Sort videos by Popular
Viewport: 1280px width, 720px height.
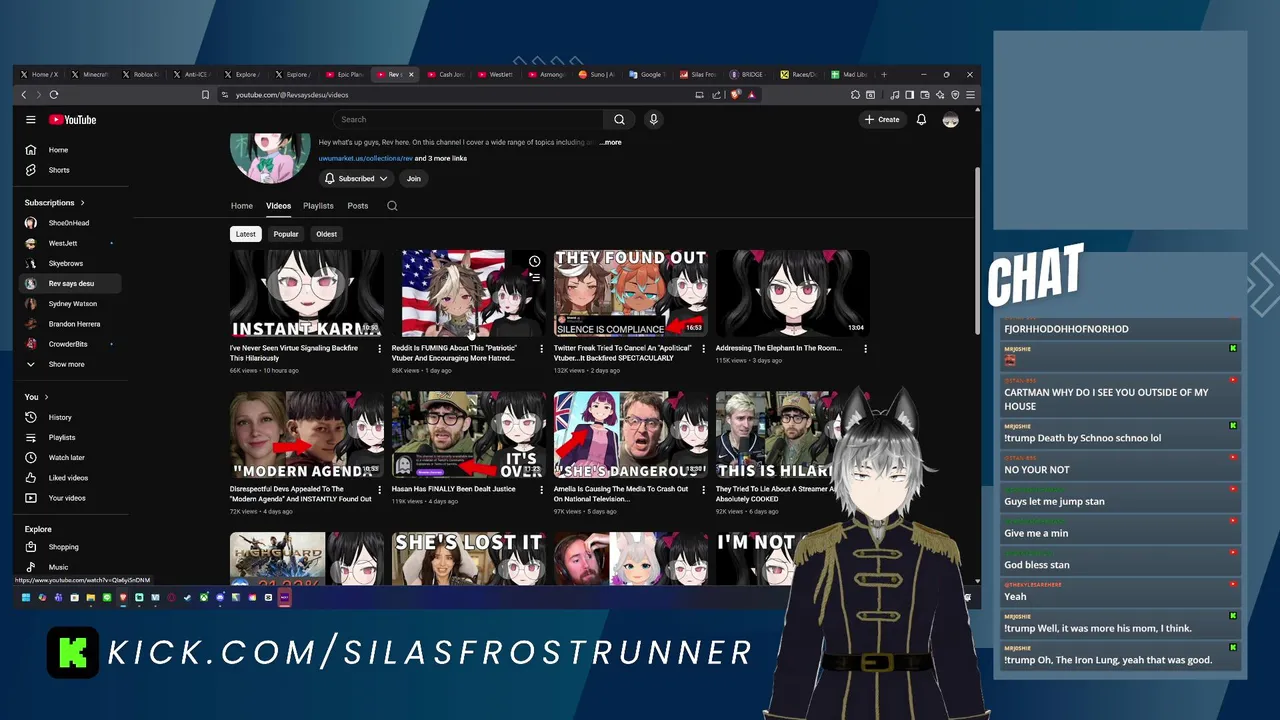click(286, 234)
